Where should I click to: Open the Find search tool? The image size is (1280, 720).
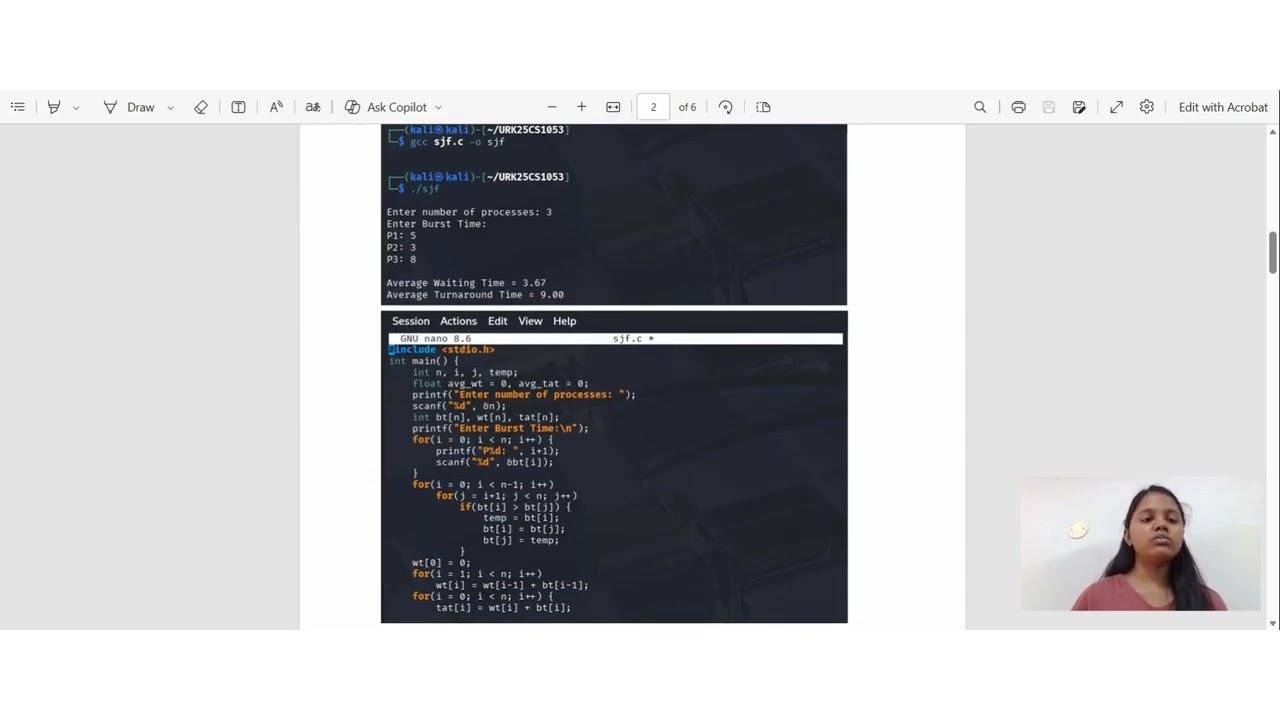(980, 107)
